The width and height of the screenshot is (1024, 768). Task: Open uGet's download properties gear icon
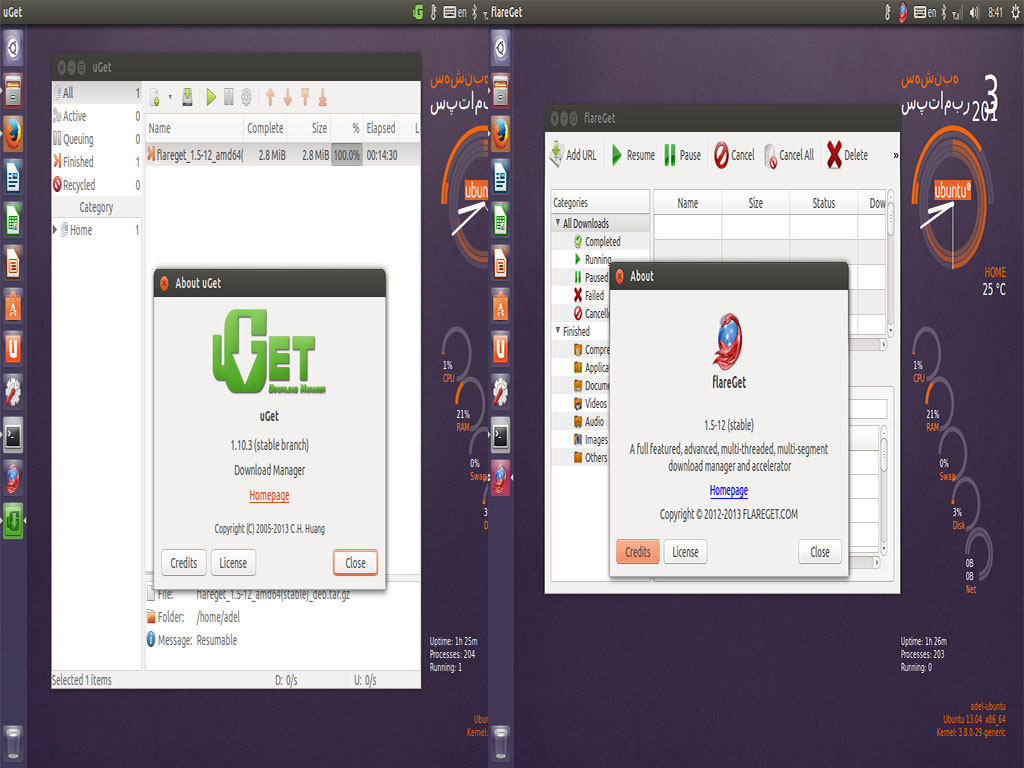pyautogui.click(x=246, y=97)
